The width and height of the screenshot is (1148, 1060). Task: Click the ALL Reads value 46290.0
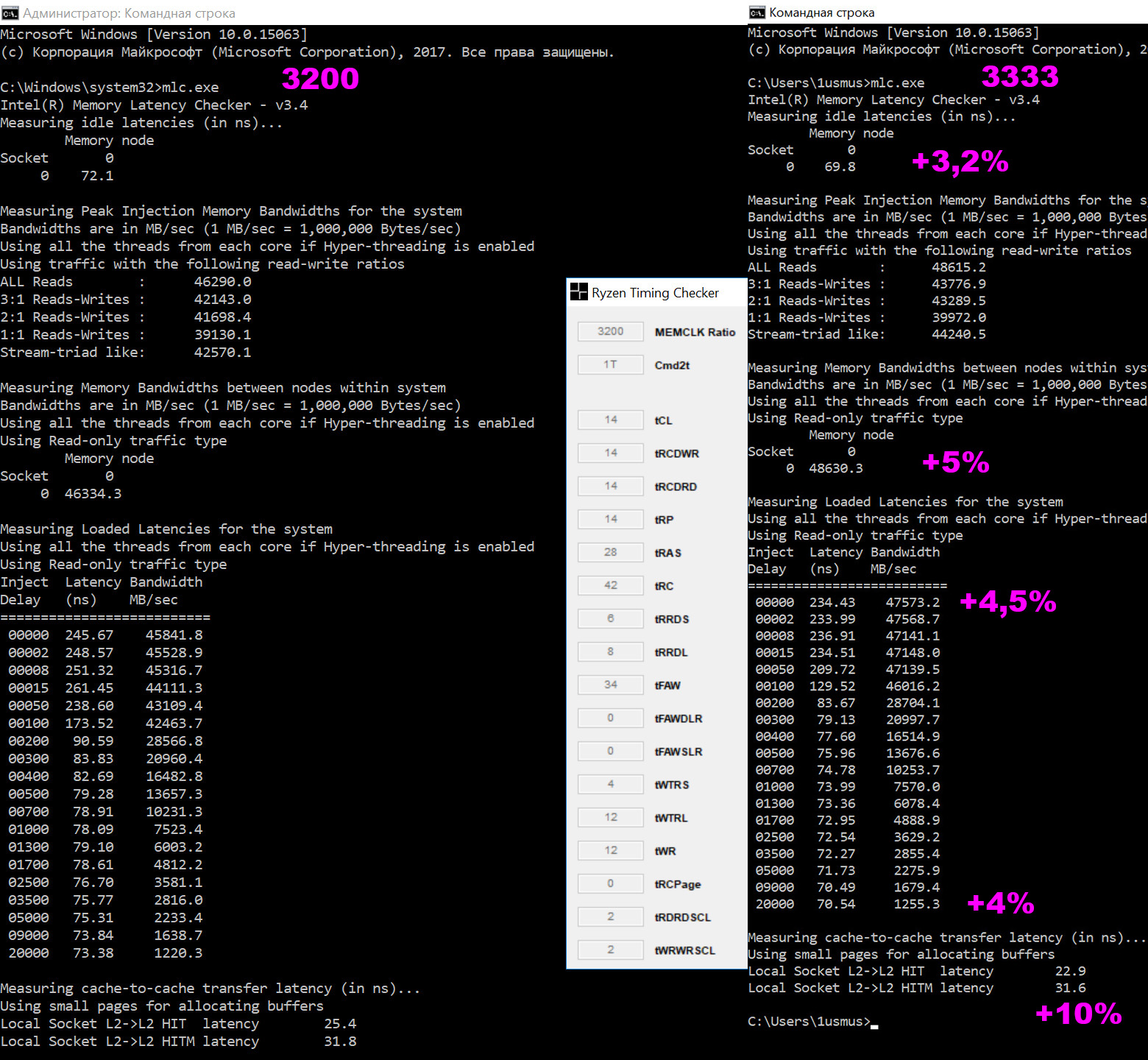[222, 282]
